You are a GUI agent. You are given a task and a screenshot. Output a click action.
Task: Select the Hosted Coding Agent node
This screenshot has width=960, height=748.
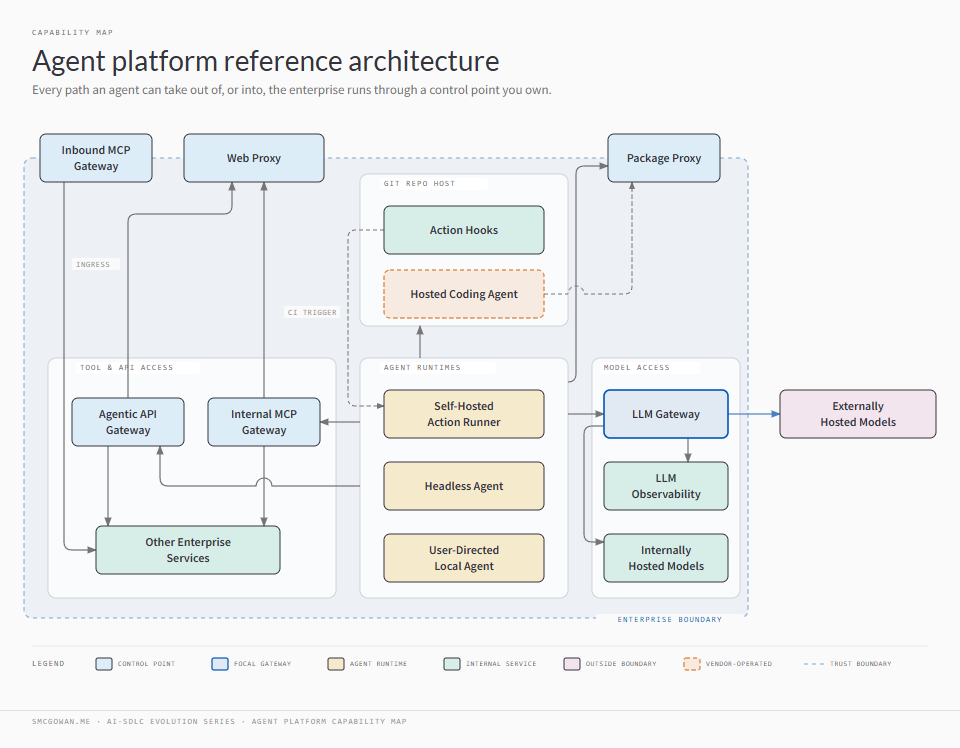click(463, 294)
